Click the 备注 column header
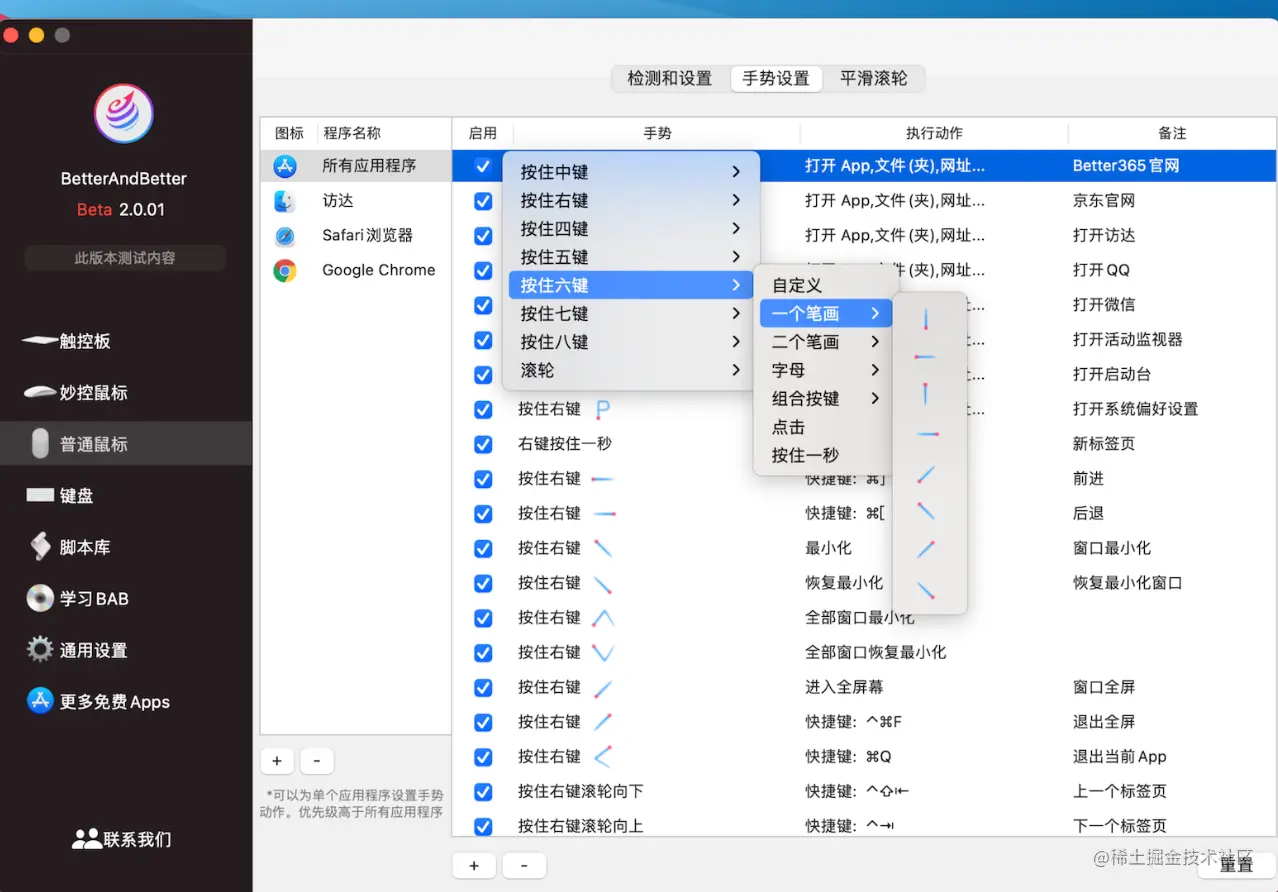 click(x=1172, y=133)
